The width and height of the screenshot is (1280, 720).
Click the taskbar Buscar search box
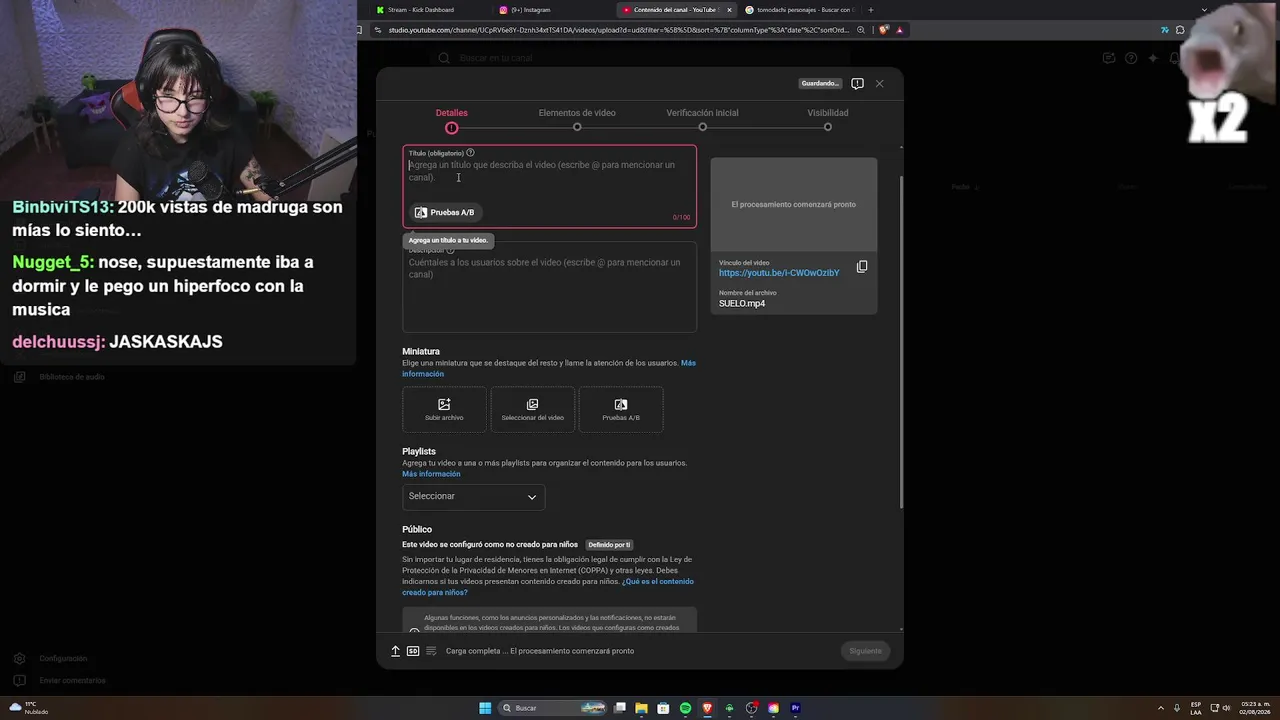(554, 708)
